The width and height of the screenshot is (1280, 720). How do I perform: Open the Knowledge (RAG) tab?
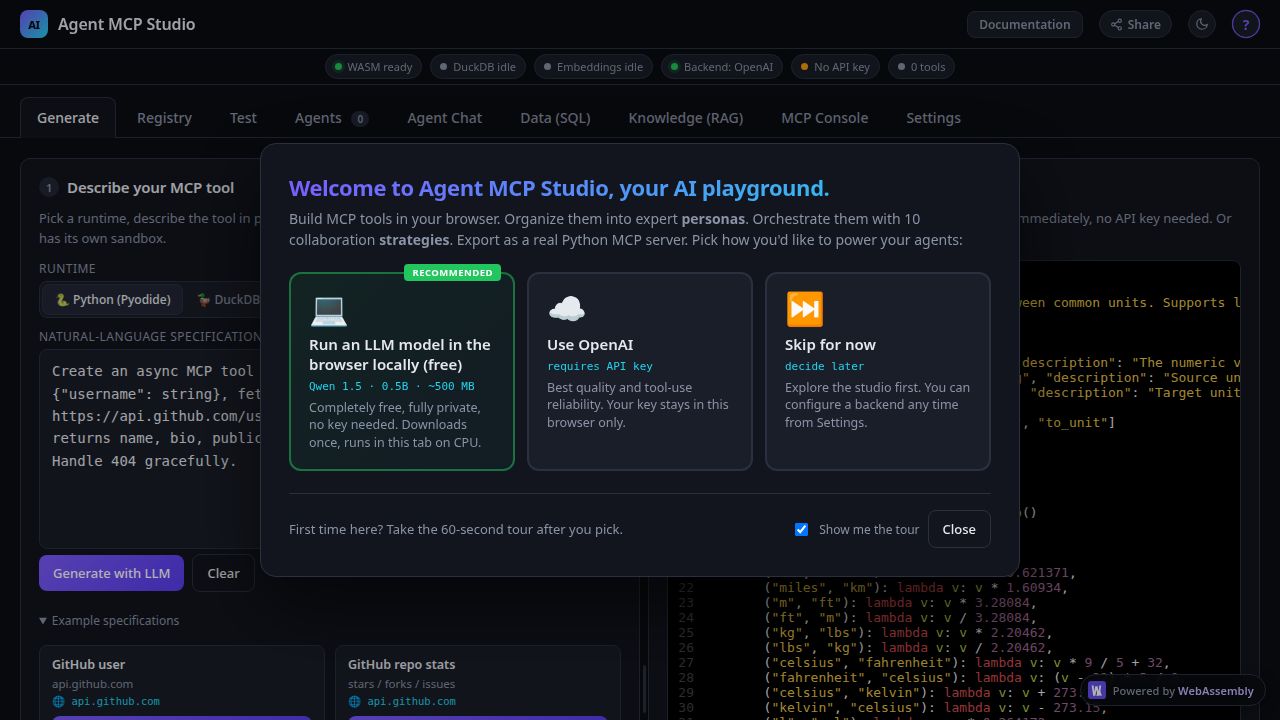pyautogui.click(x=686, y=118)
